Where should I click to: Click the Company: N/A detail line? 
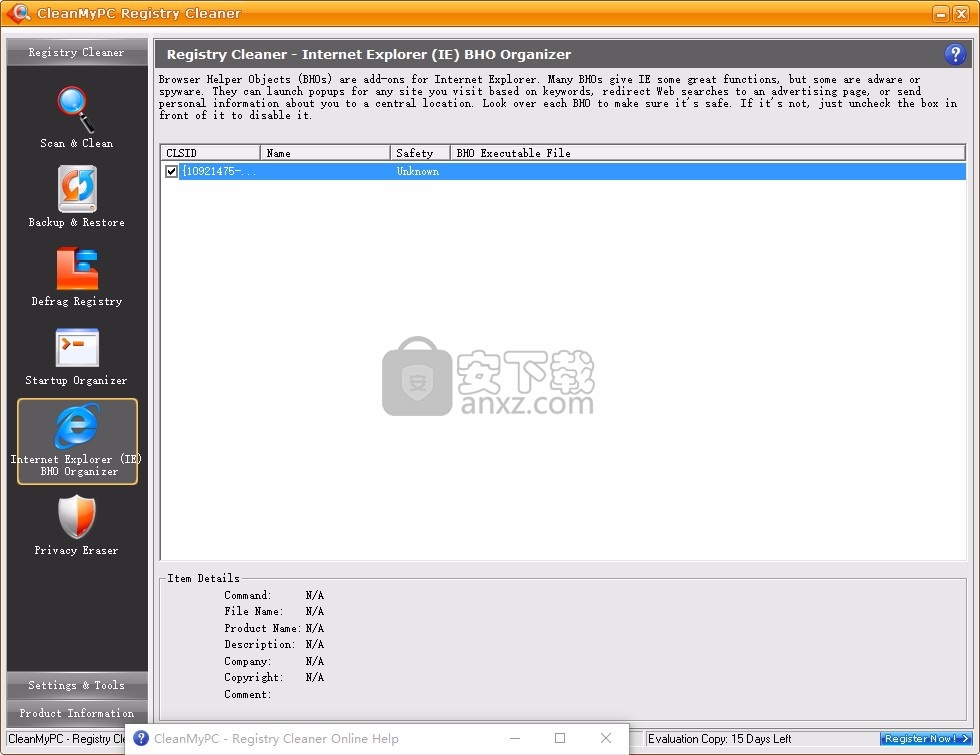(x=274, y=661)
